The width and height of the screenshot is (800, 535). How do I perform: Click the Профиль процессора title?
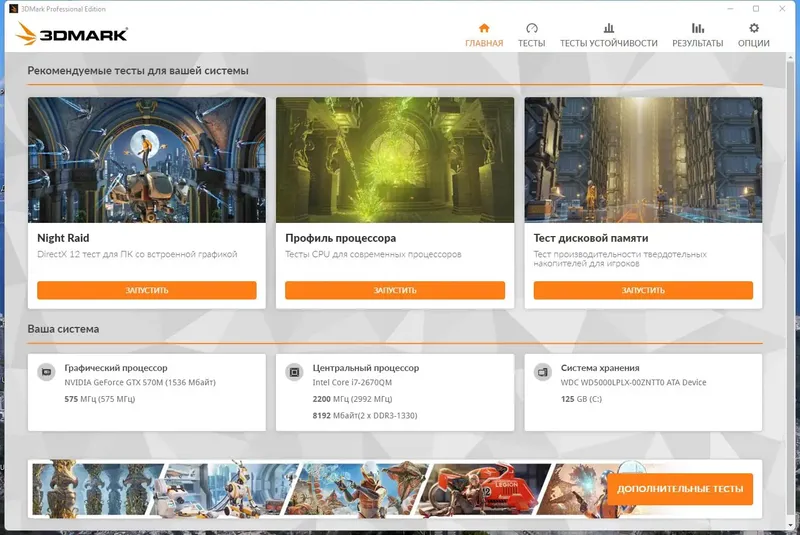[340, 238]
